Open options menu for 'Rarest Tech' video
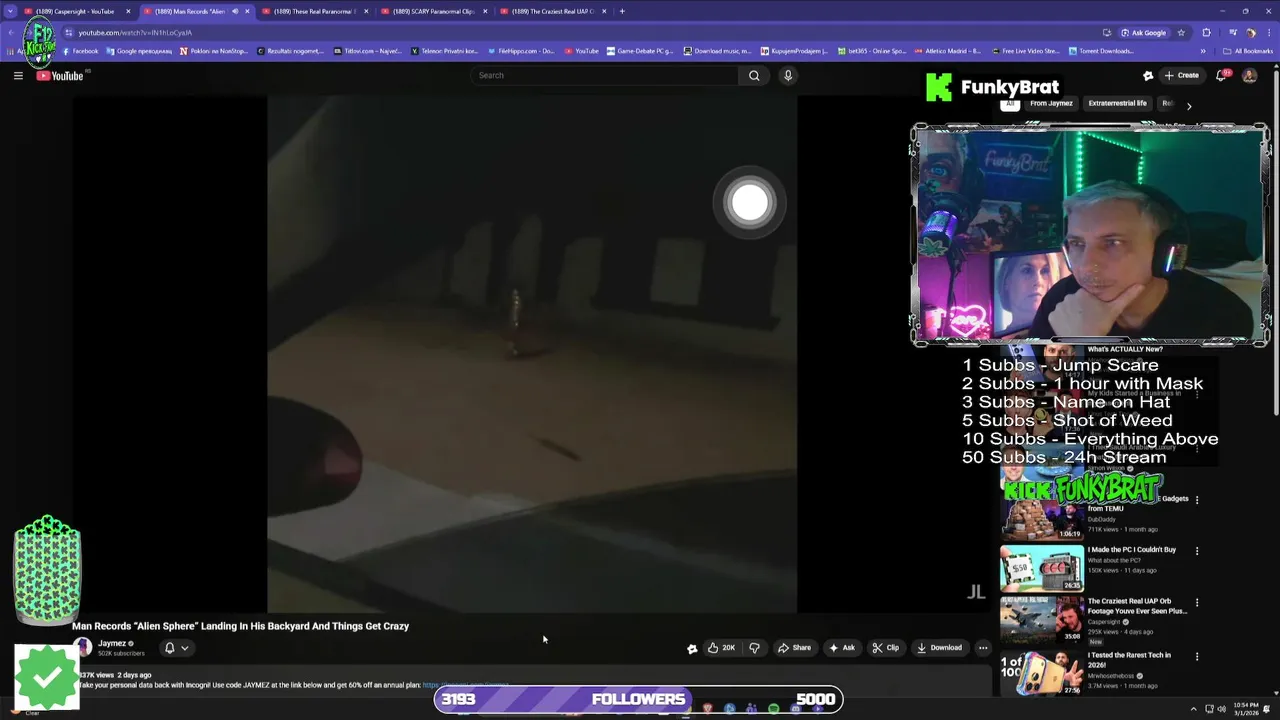 tap(1197, 657)
